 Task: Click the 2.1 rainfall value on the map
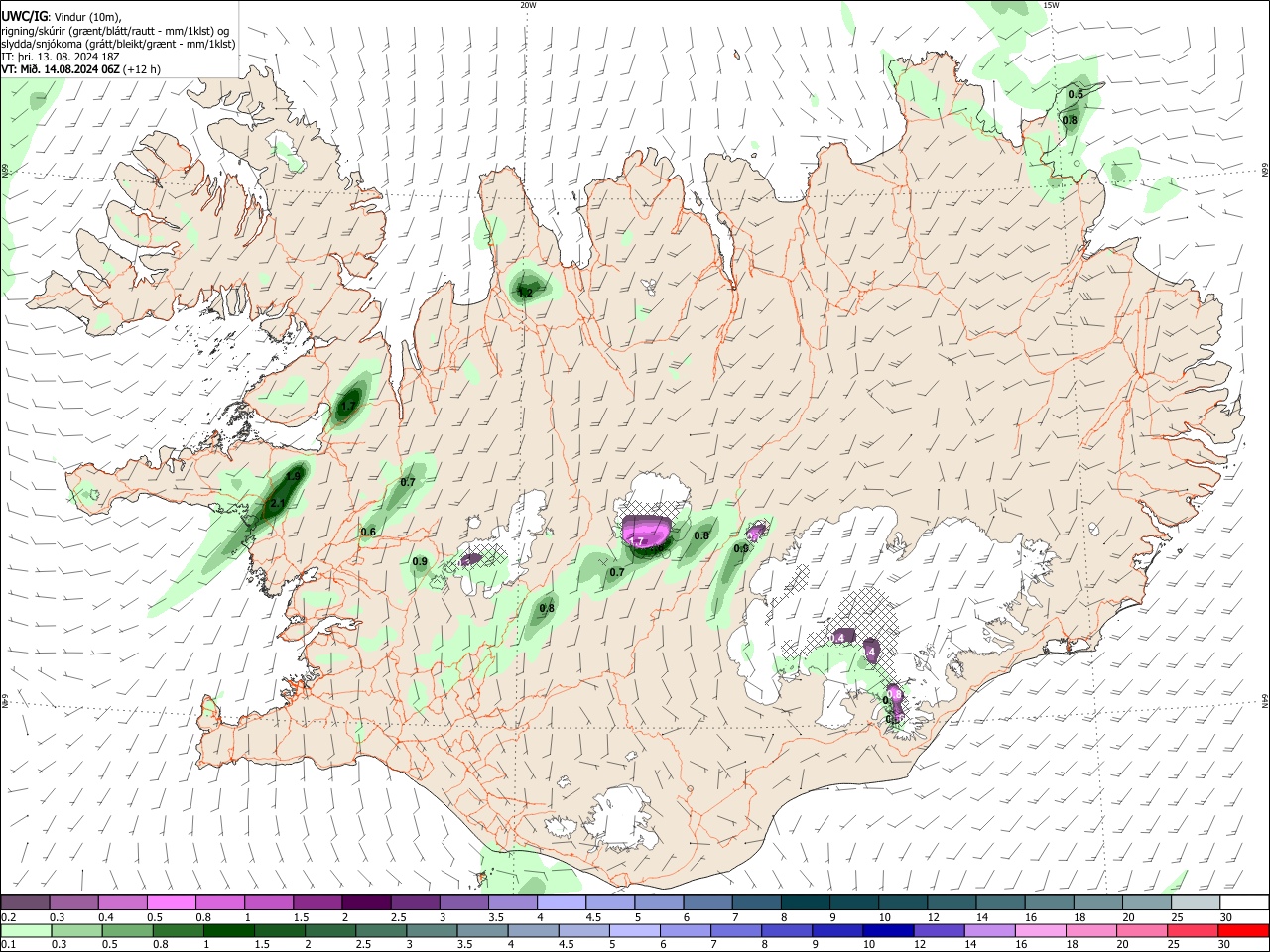(278, 504)
